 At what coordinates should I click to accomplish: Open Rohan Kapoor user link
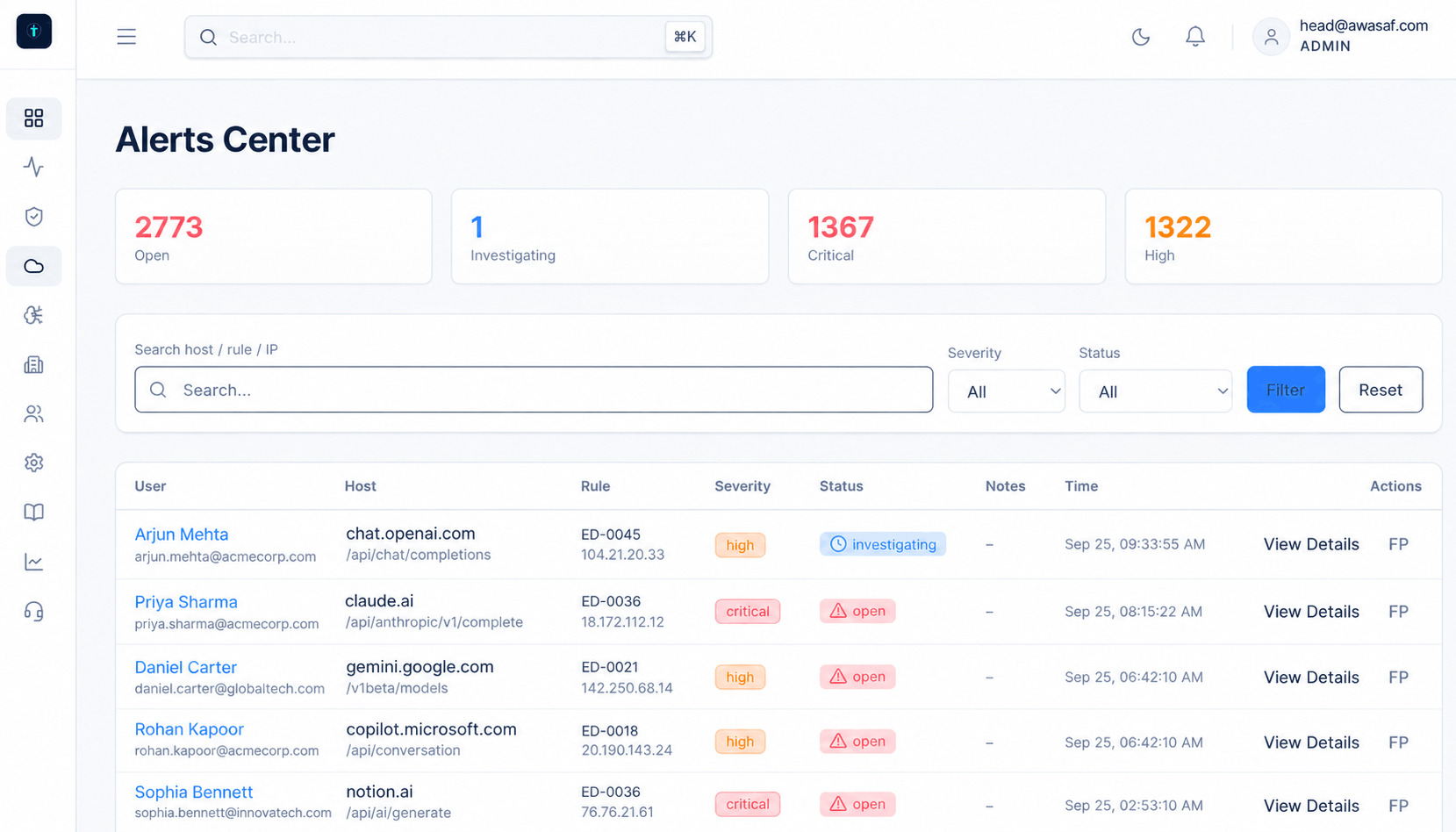point(190,729)
